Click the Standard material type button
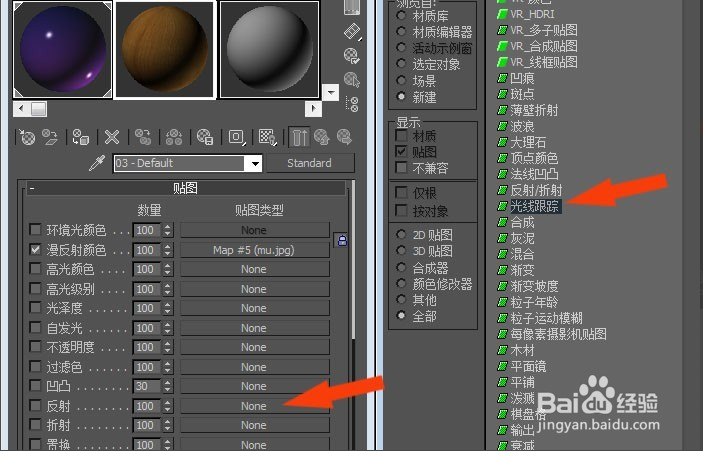 point(310,163)
